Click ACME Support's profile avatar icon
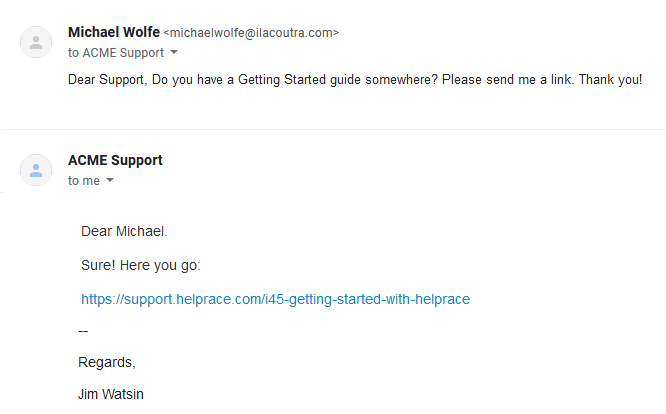The width and height of the screenshot is (666, 414). [36, 170]
